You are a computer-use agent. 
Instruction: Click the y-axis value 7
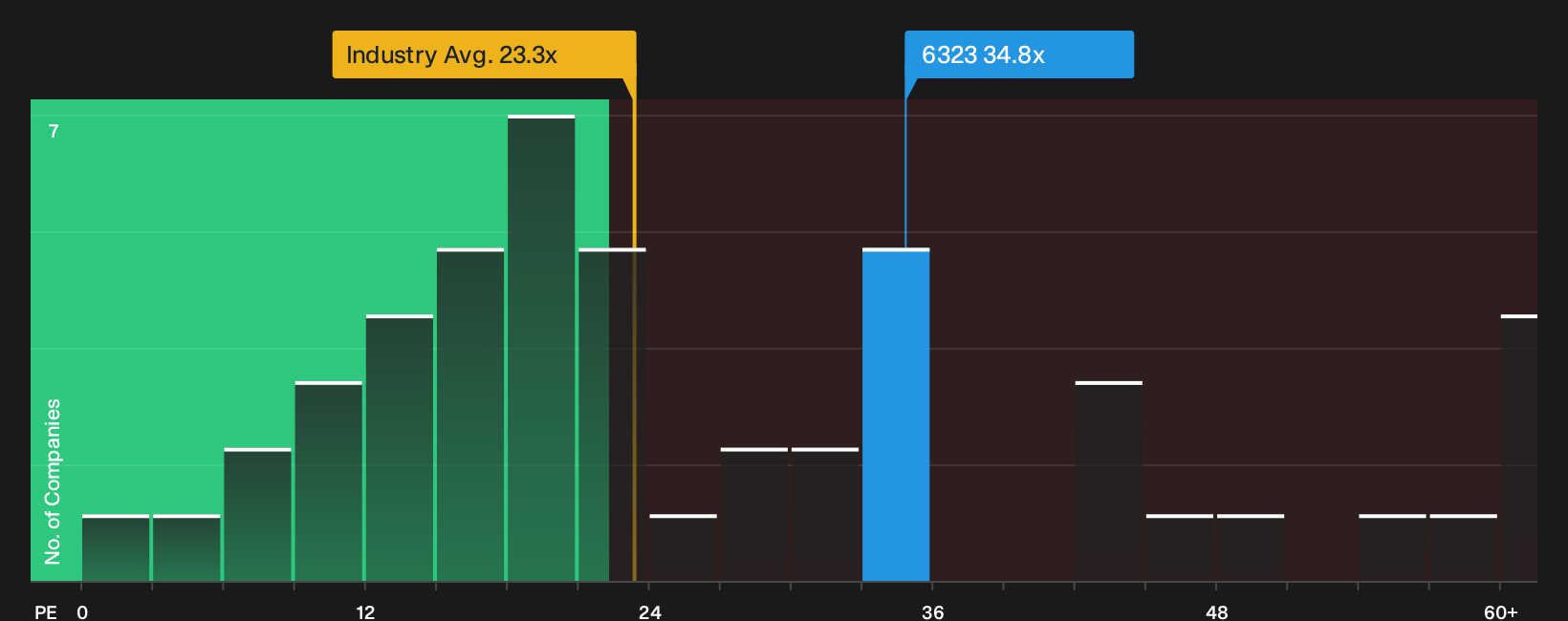54,131
